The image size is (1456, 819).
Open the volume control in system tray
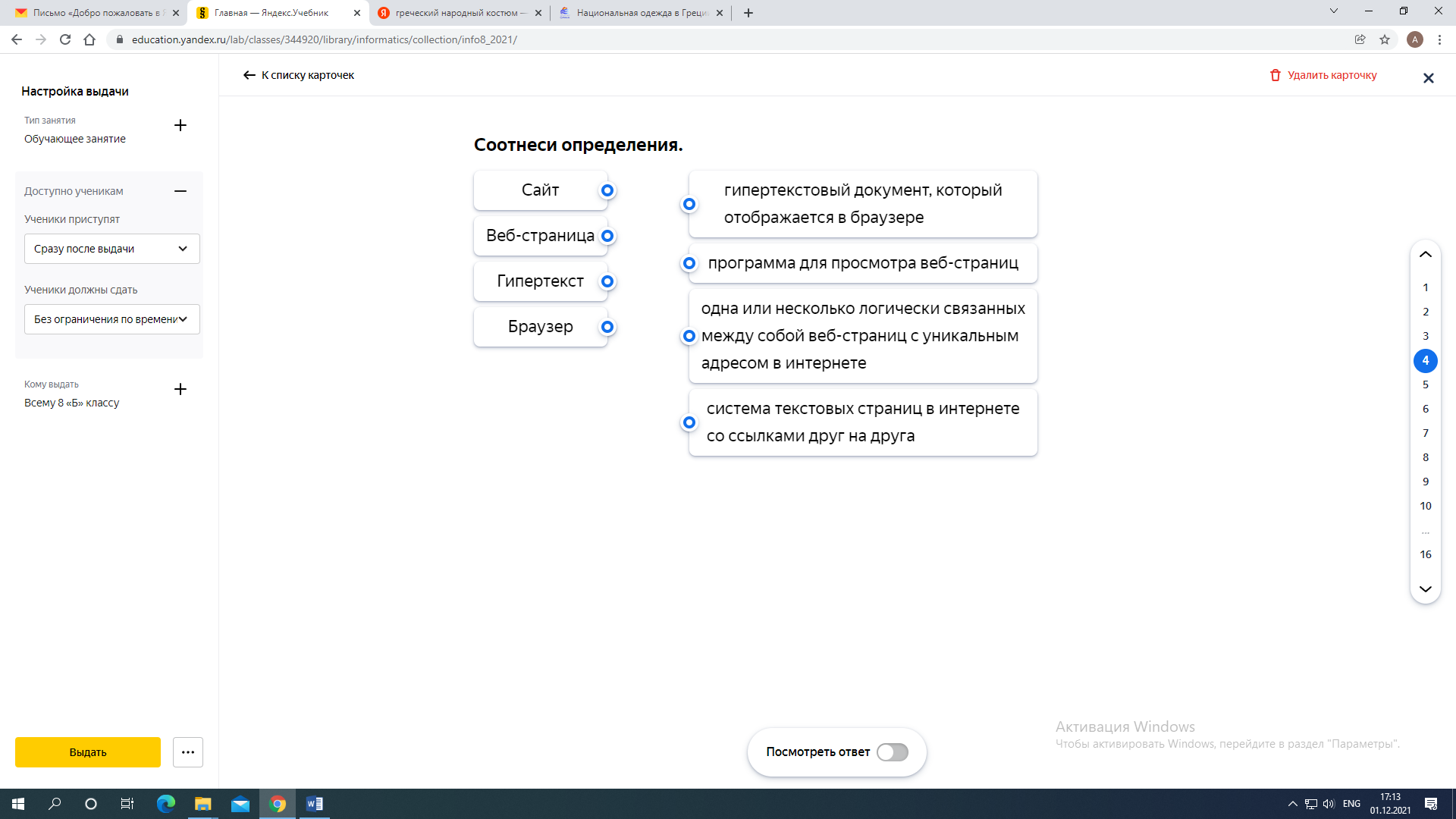tap(1329, 804)
